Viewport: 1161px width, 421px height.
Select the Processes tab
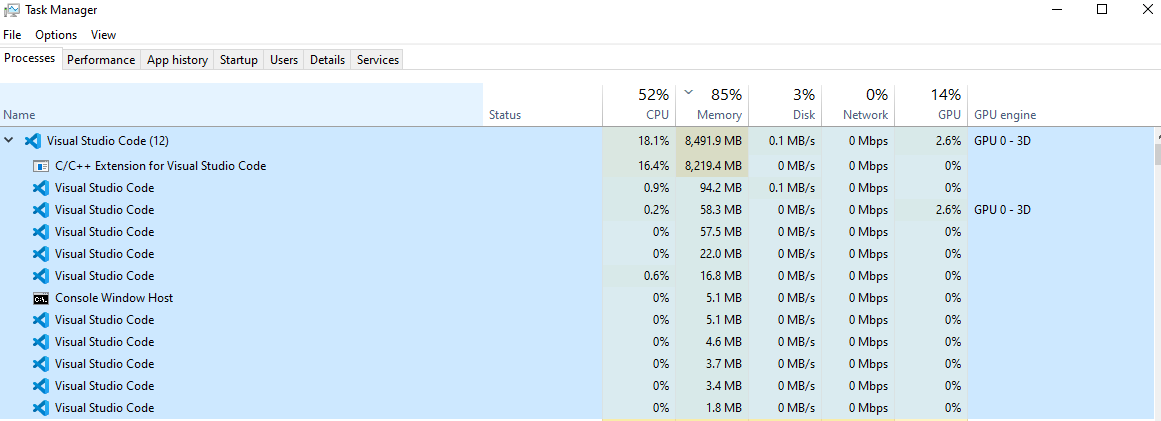(x=30, y=58)
